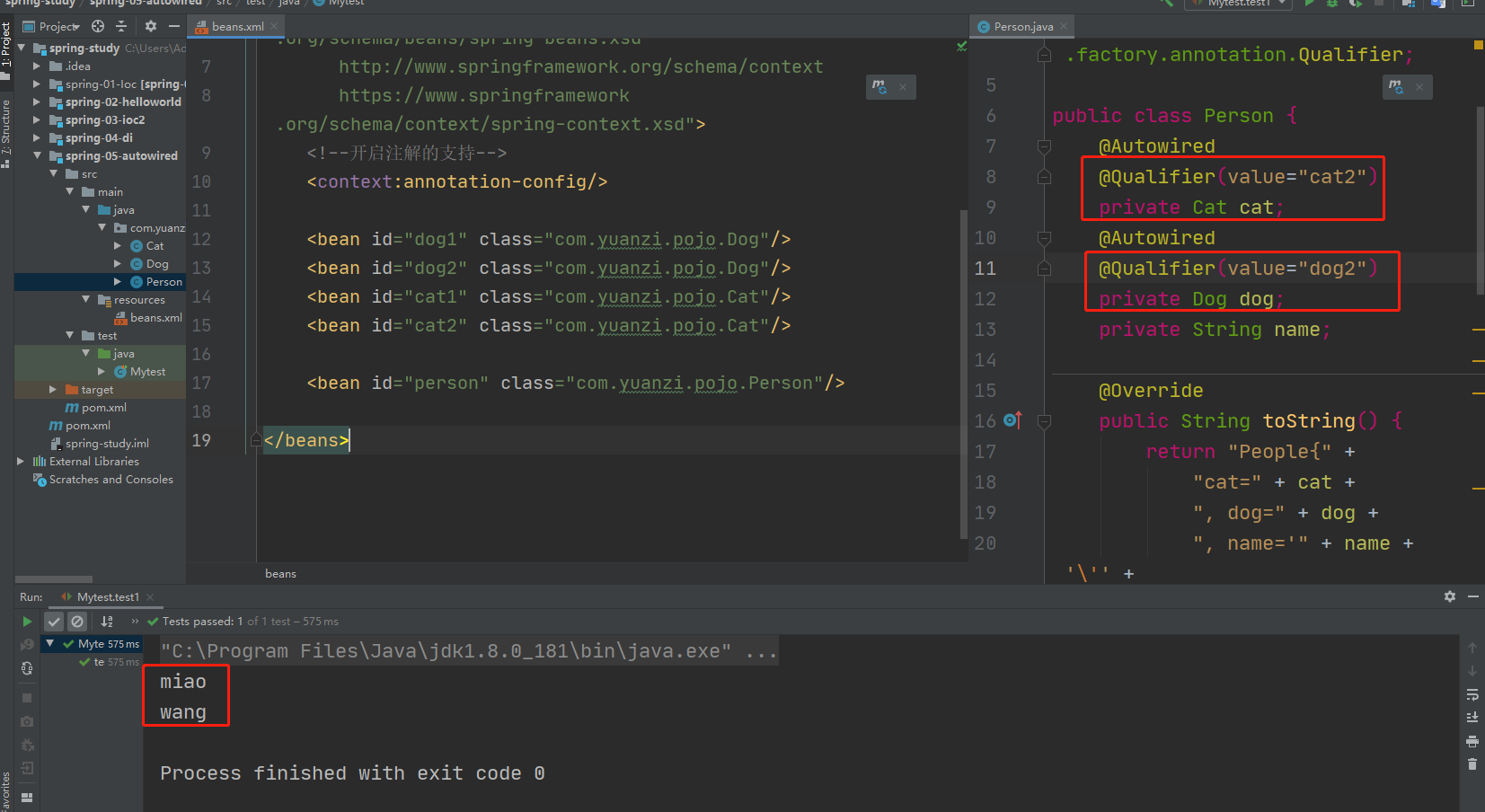
Task: Toggle soft-wrap in console output
Action: coord(1472,694)
